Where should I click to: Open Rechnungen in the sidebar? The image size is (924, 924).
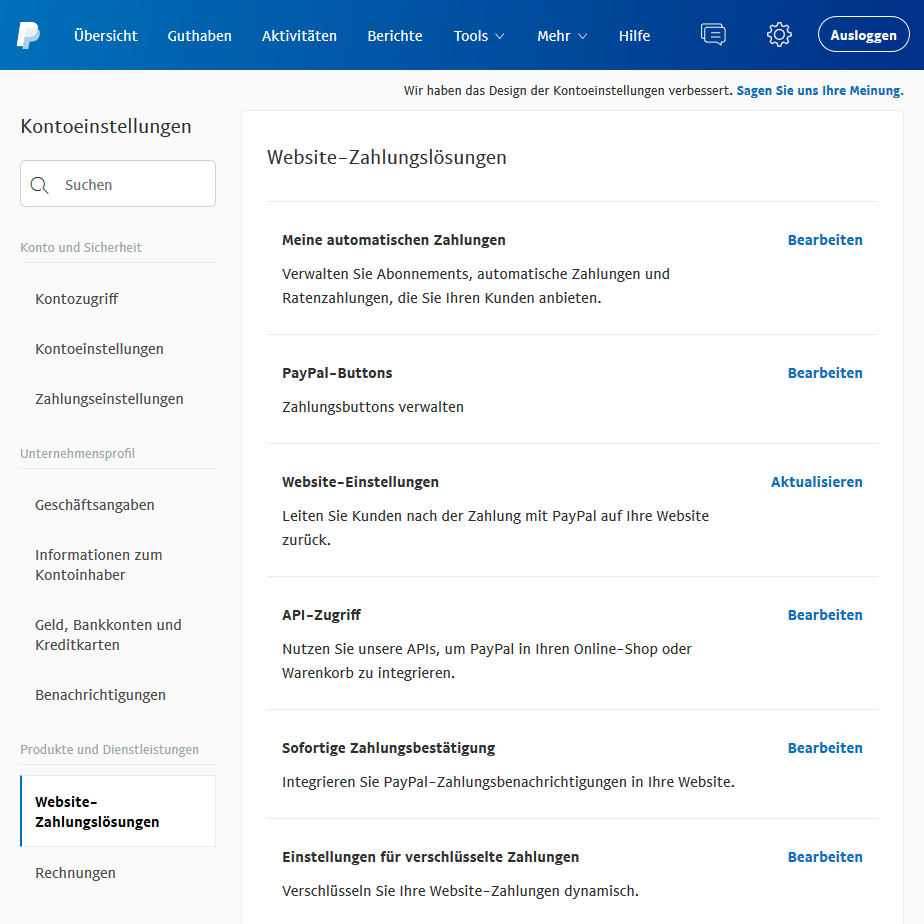coord(75,873)
